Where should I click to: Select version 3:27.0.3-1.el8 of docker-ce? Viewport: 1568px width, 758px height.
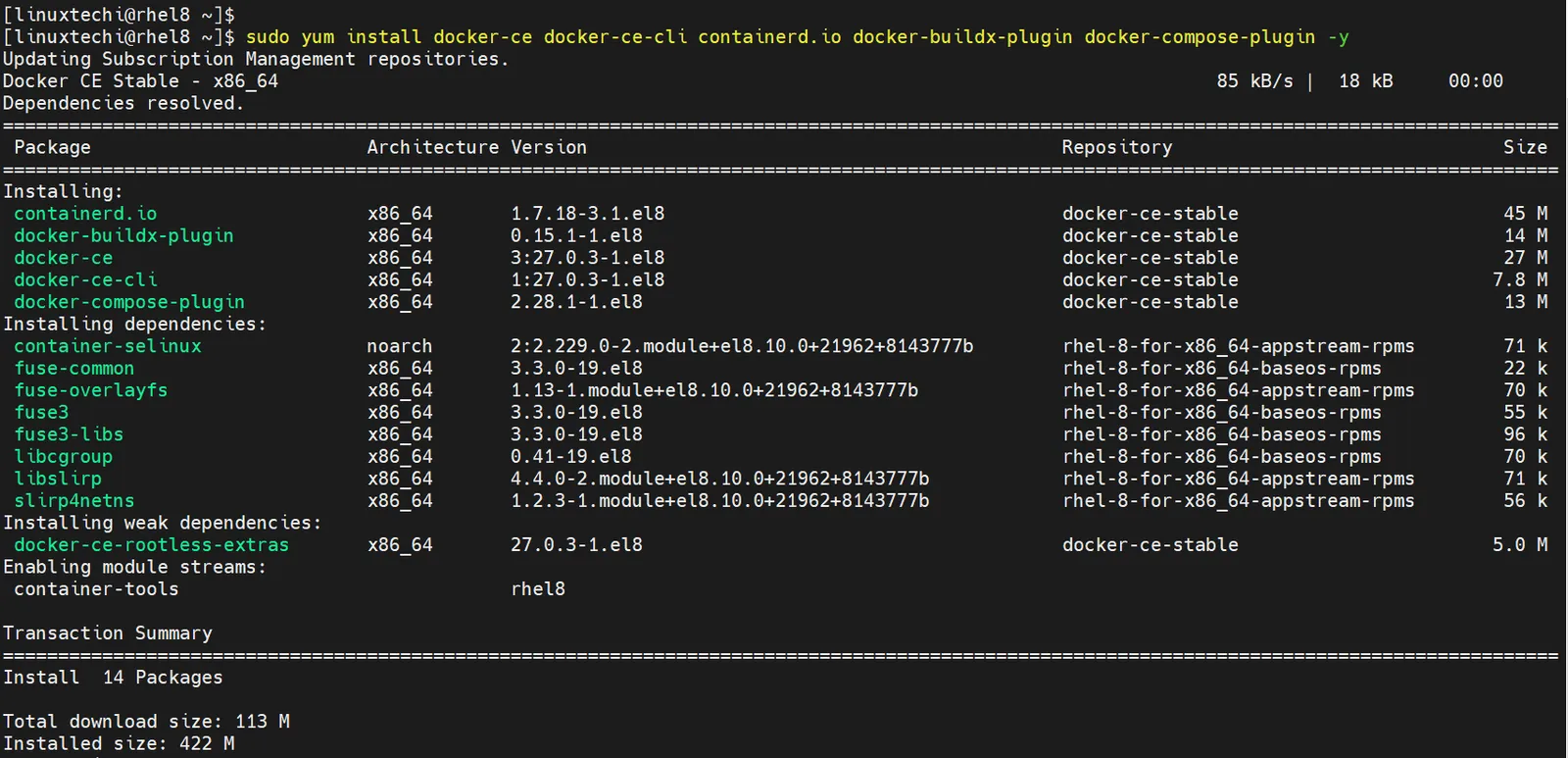pyautogui.click(x=588, y=258)
